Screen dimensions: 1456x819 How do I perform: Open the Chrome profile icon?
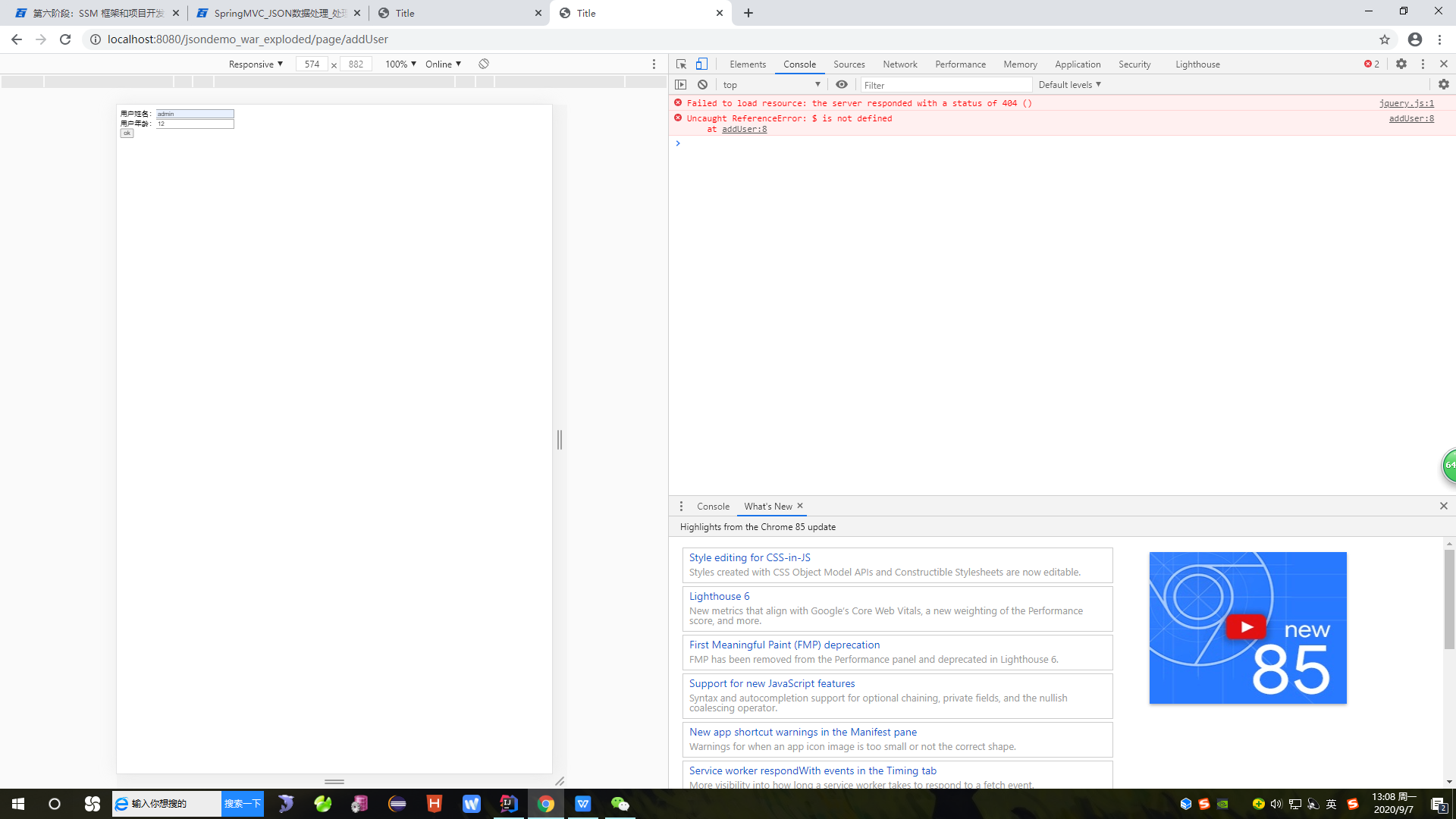click(1415, 39)
